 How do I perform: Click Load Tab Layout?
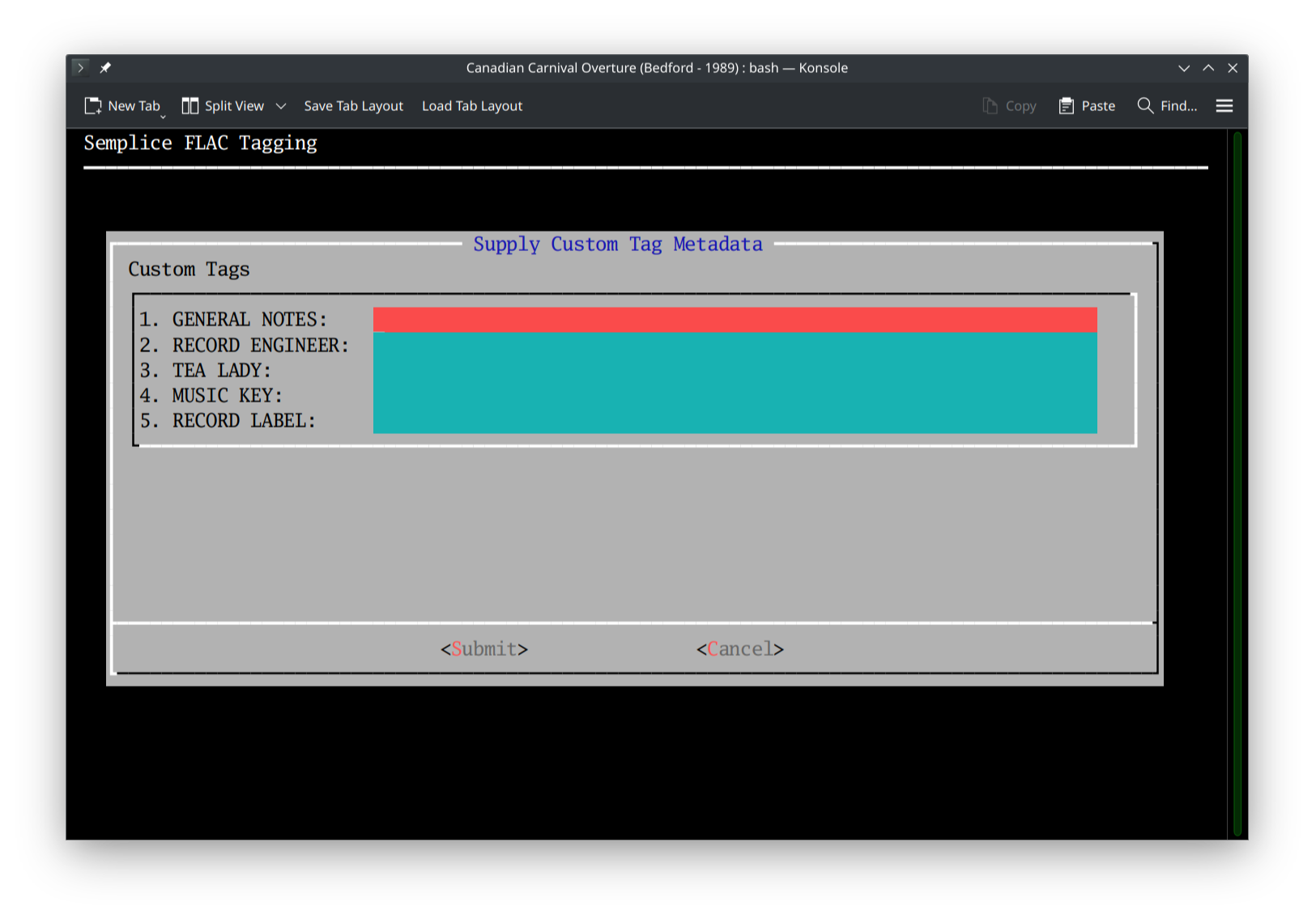[472, 105]
